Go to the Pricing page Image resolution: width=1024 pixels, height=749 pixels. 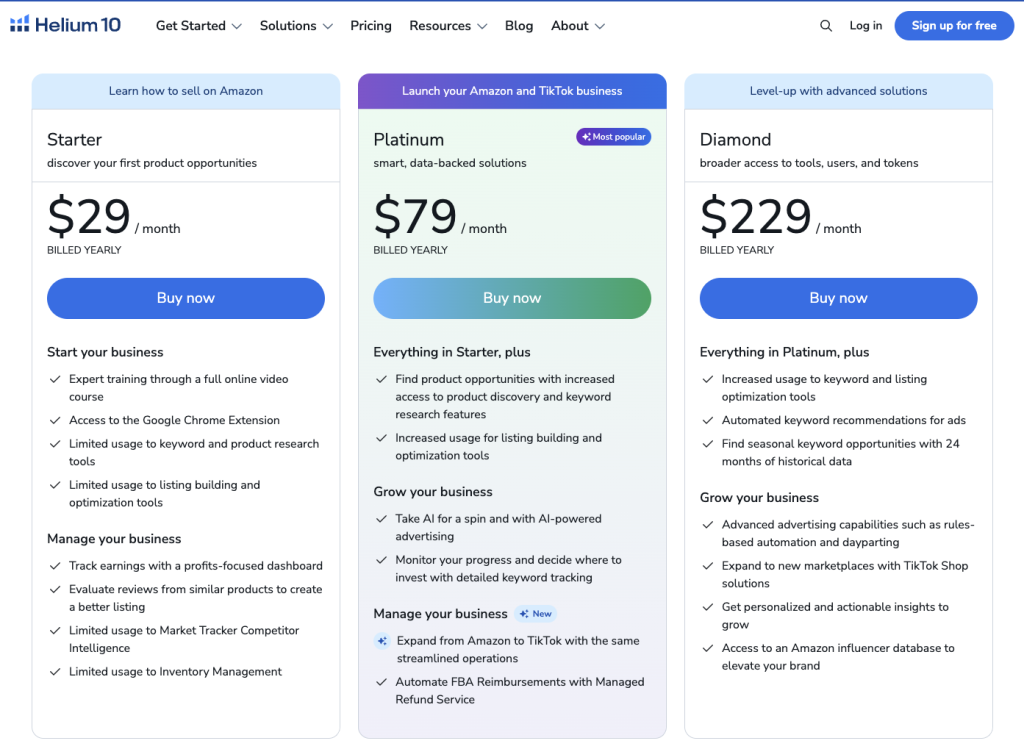pyautogui.click(x=371, y=26)
